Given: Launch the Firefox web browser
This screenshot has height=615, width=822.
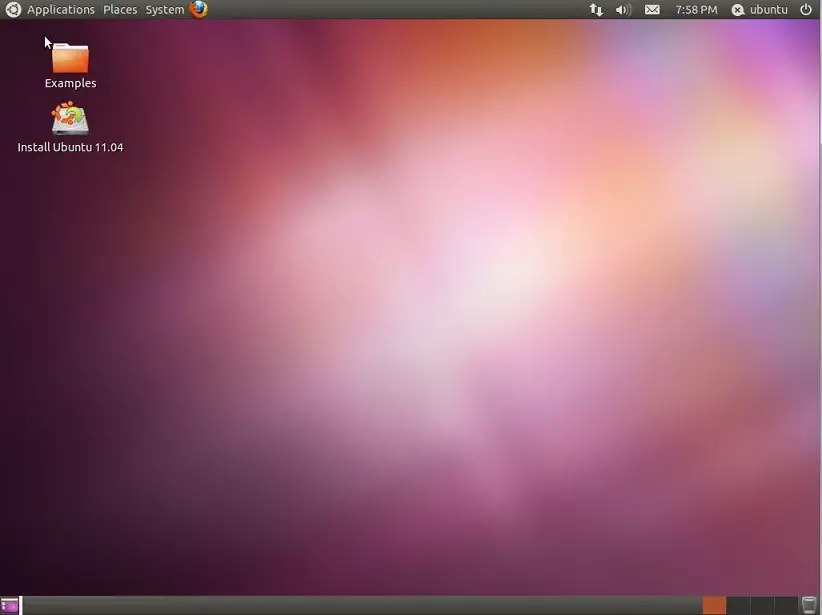Looking at the screenshot, I should coord(199,10).
